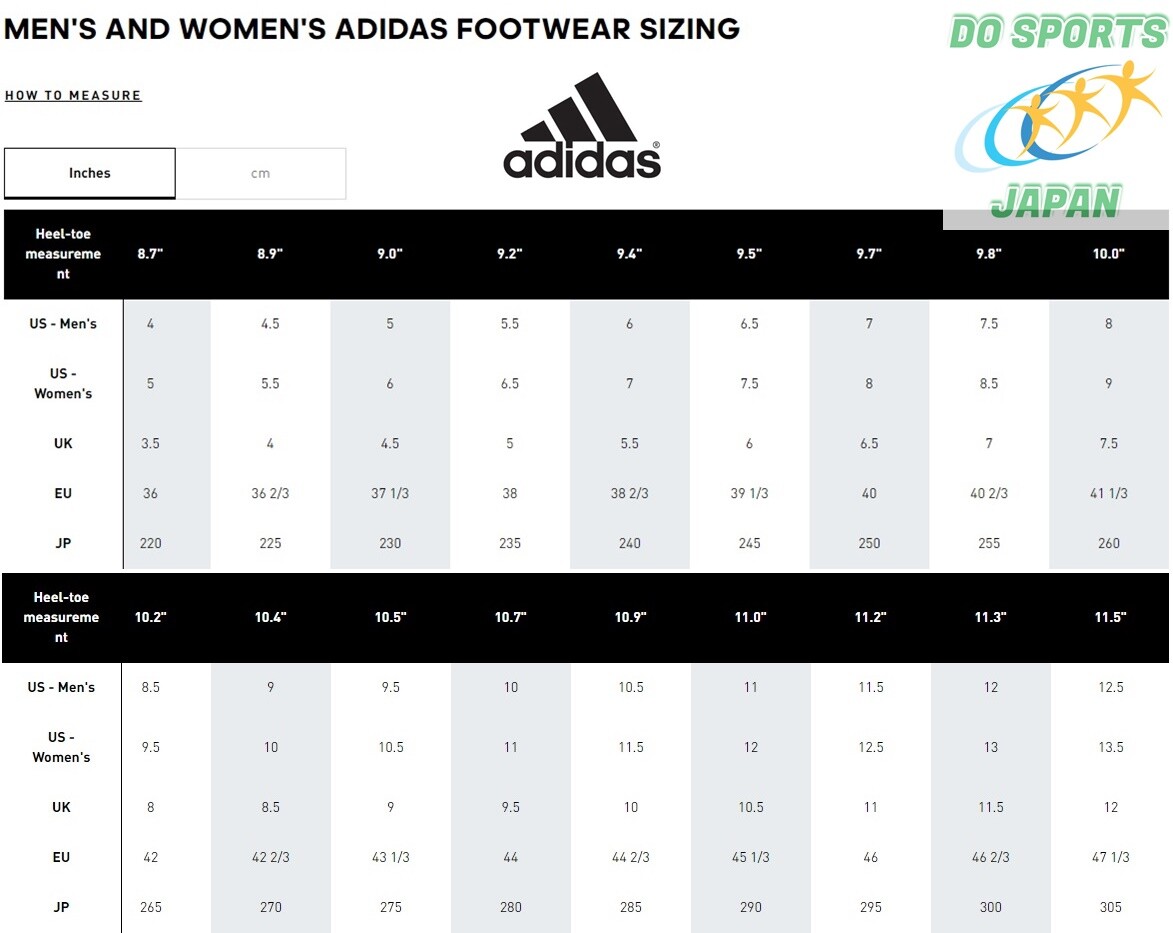
Task: Click the 10.2" heel-toe column header
Action: click(x=150, y=617)
